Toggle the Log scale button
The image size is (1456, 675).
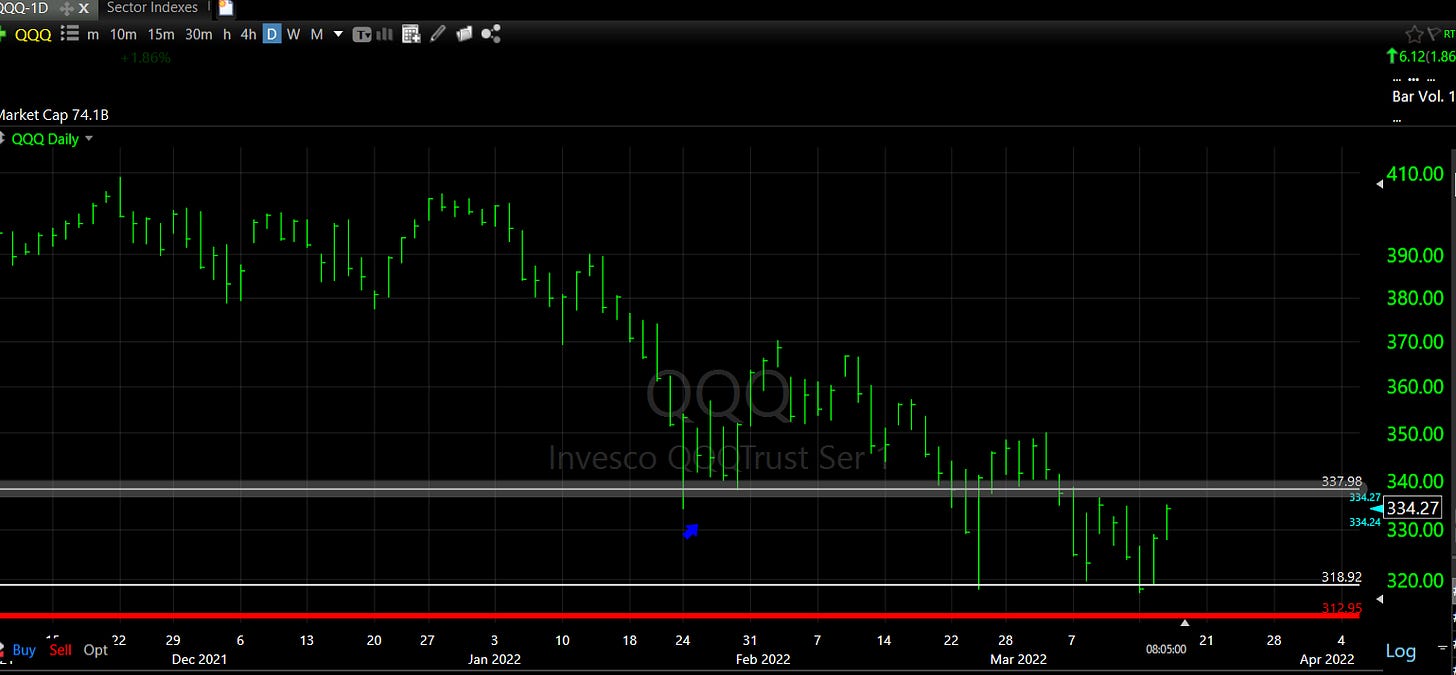pos(1400,651)
